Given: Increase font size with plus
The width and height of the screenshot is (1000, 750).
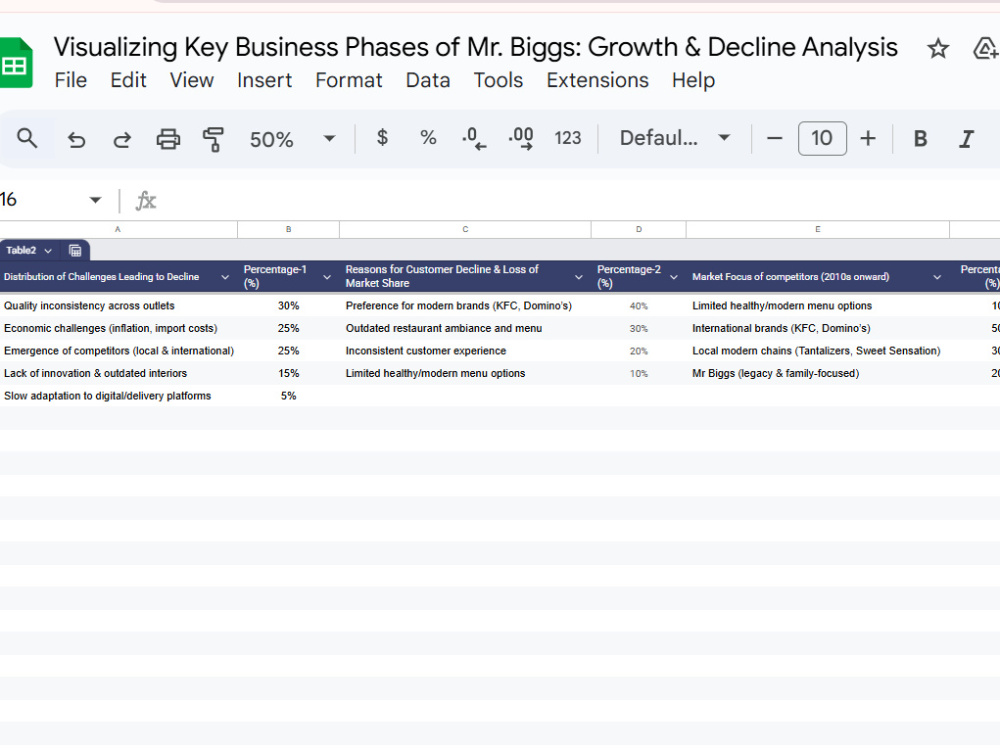Looking at the screenshot, I should 867,138.
